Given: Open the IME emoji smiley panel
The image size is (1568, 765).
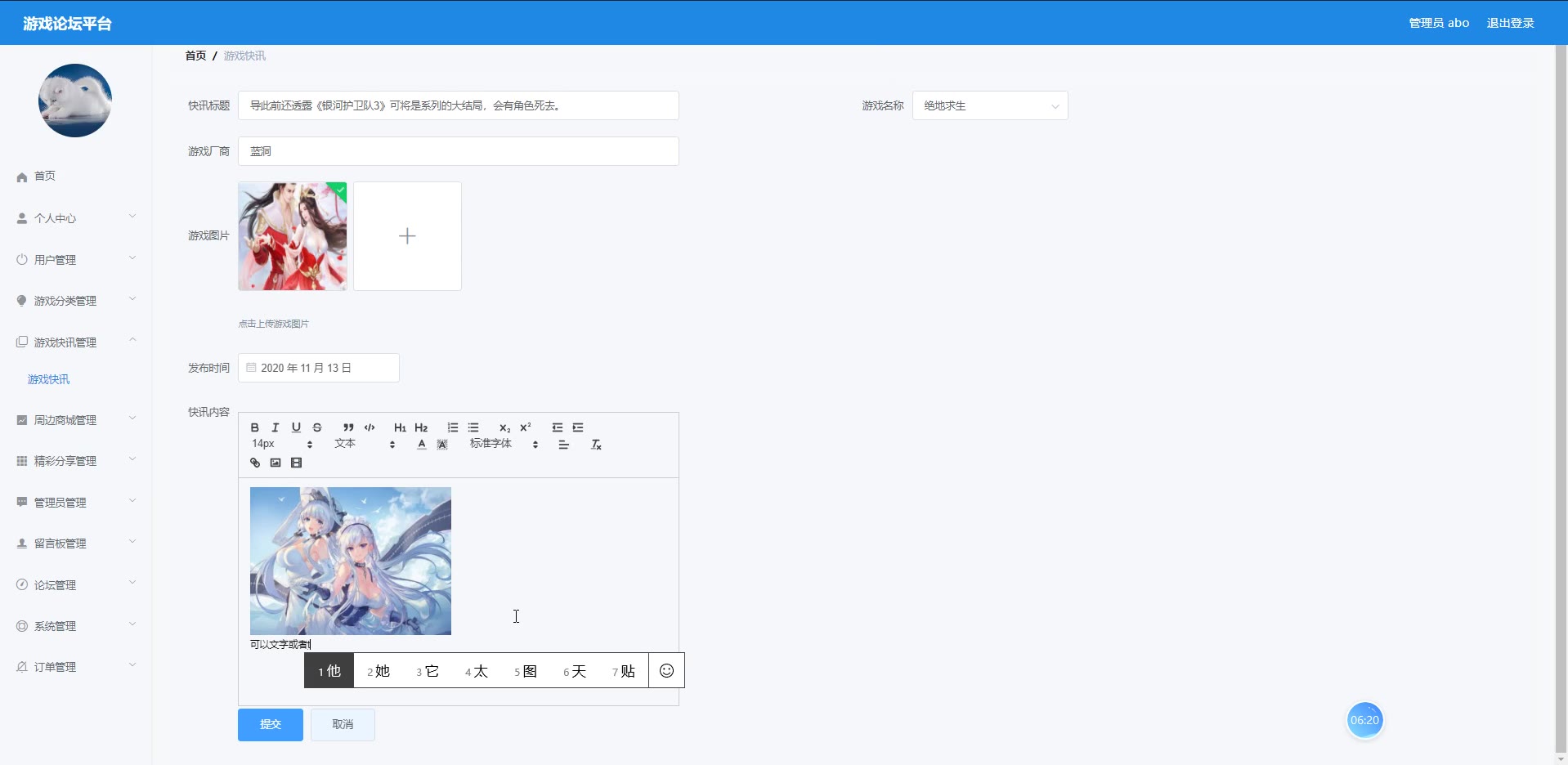Looking at the screenshot, I should [x=667, y=671].
